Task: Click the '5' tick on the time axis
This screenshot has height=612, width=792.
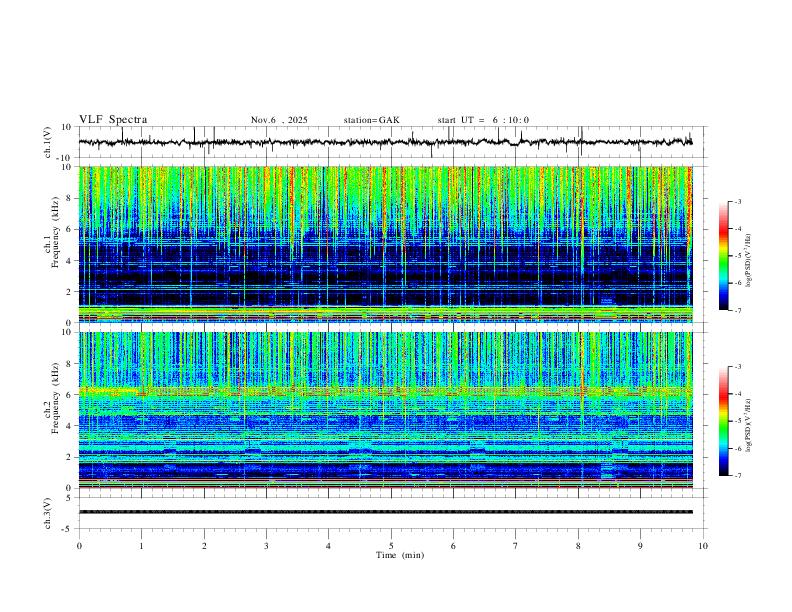Action: click(x=391, y=546)
